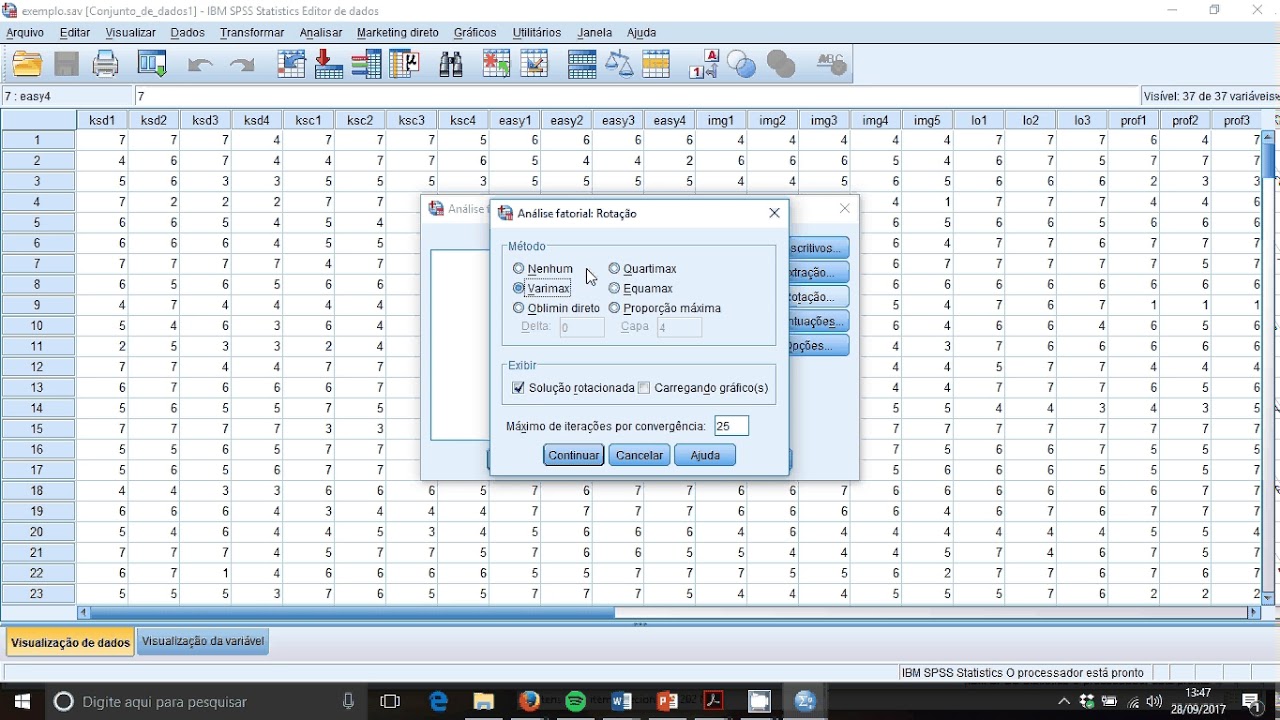This screenshot has height=720, width=1280.
Task: Undo the last action
Action: (200, 65)
